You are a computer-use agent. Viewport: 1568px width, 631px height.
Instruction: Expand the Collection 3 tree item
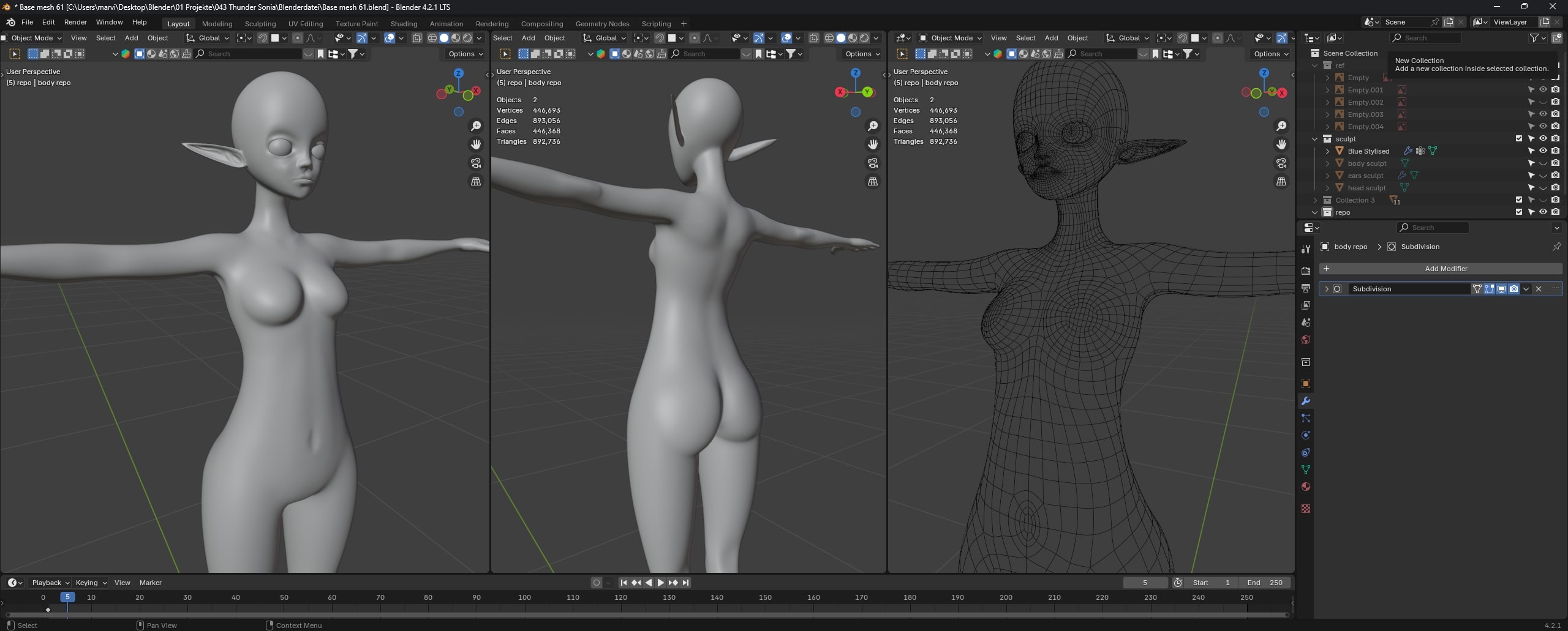1315,200
